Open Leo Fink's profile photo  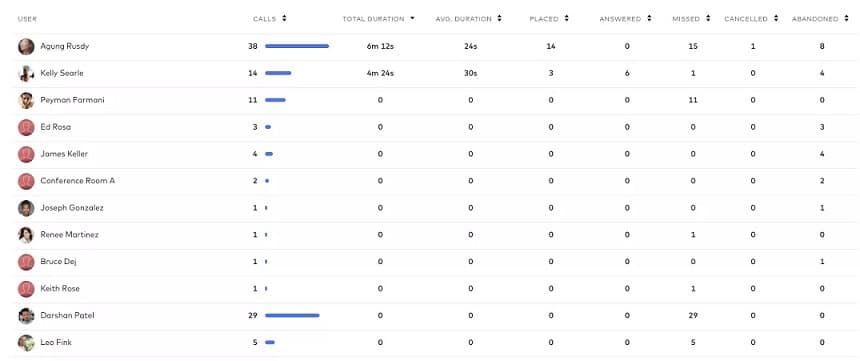(26, 342)
